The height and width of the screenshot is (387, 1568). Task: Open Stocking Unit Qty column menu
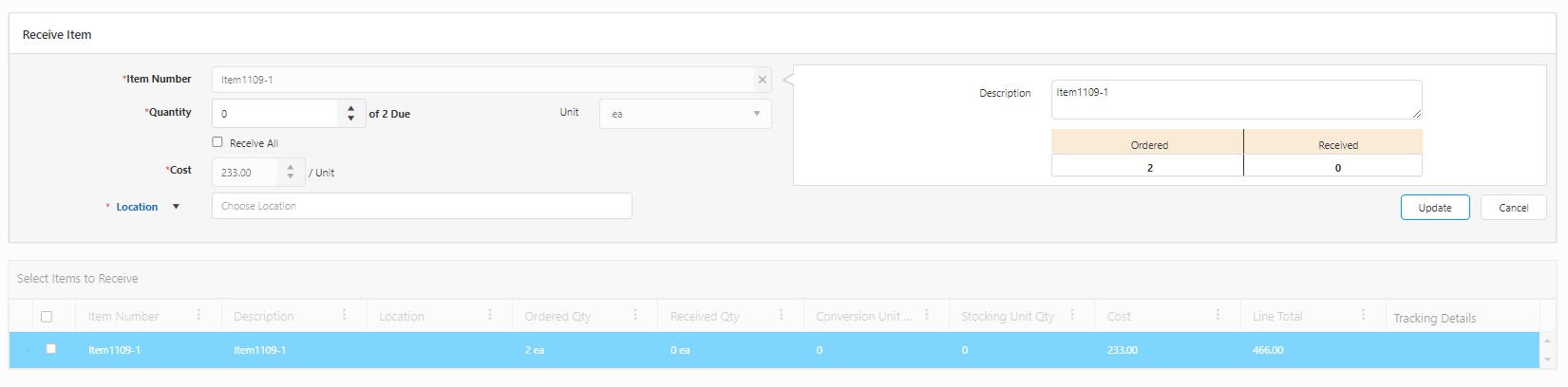(1072, 315)
